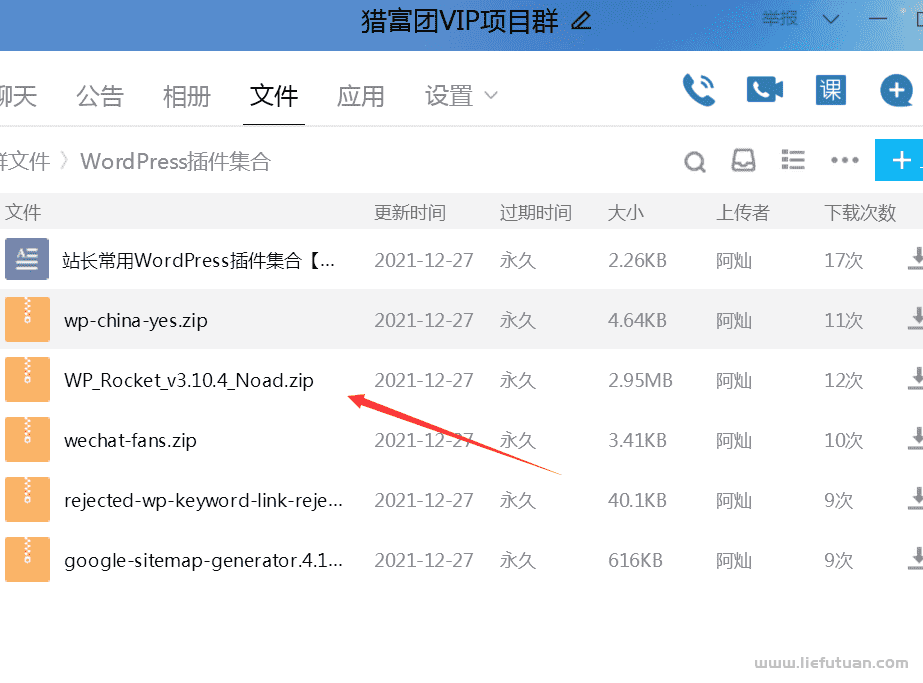The width and height of the screenshot is (923, 683).
Task: Click the blue upload plus button
Action: pyautogui.click(x=899, y=160)
